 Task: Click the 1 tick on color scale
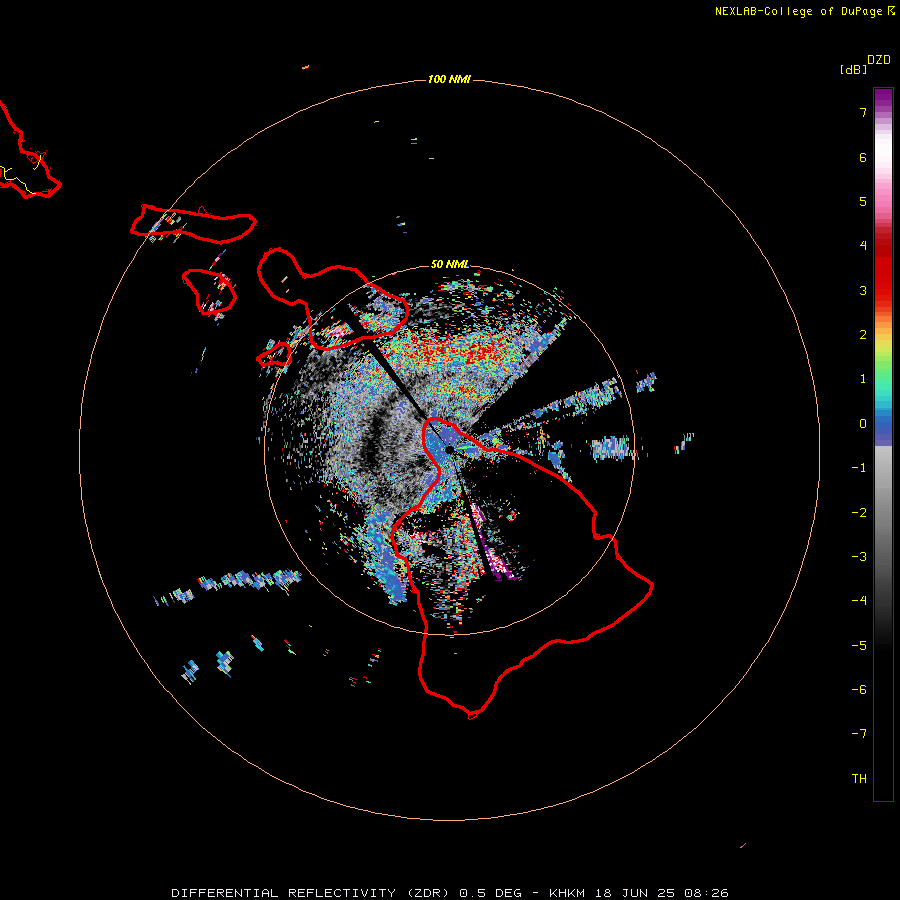[863, 379]
